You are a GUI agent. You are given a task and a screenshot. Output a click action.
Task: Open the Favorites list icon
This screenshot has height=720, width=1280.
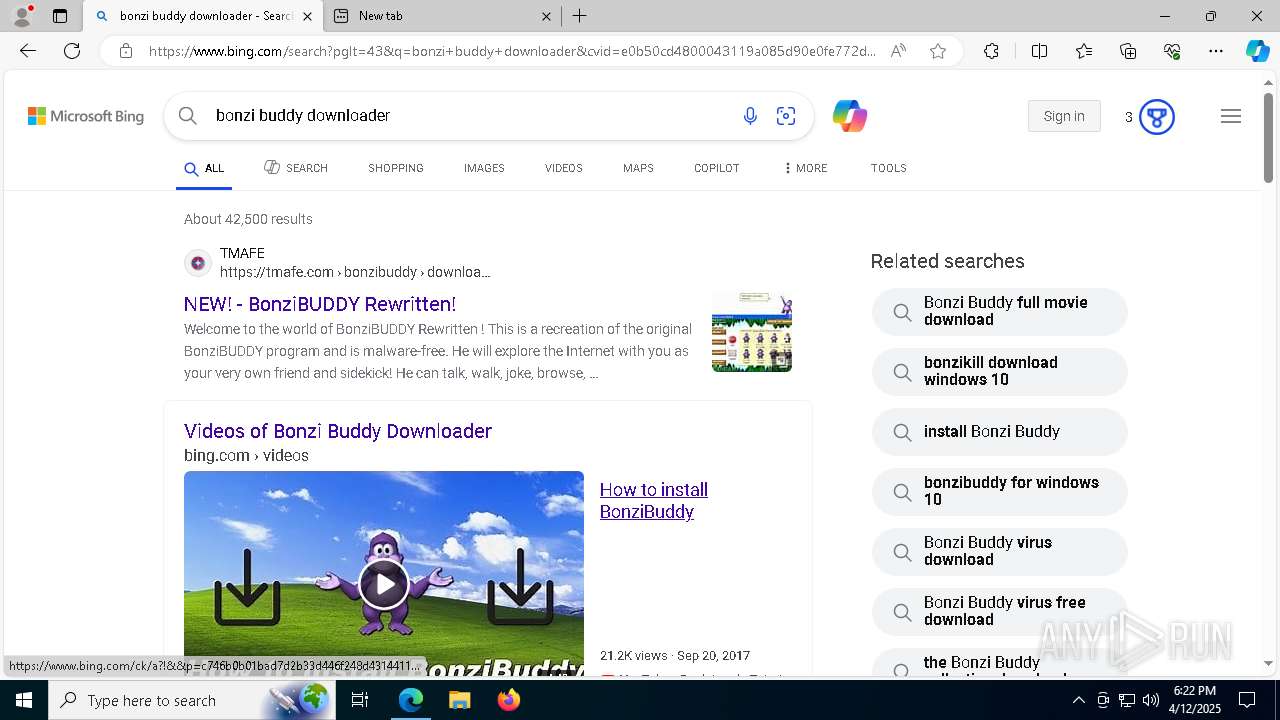[1084, 51]
